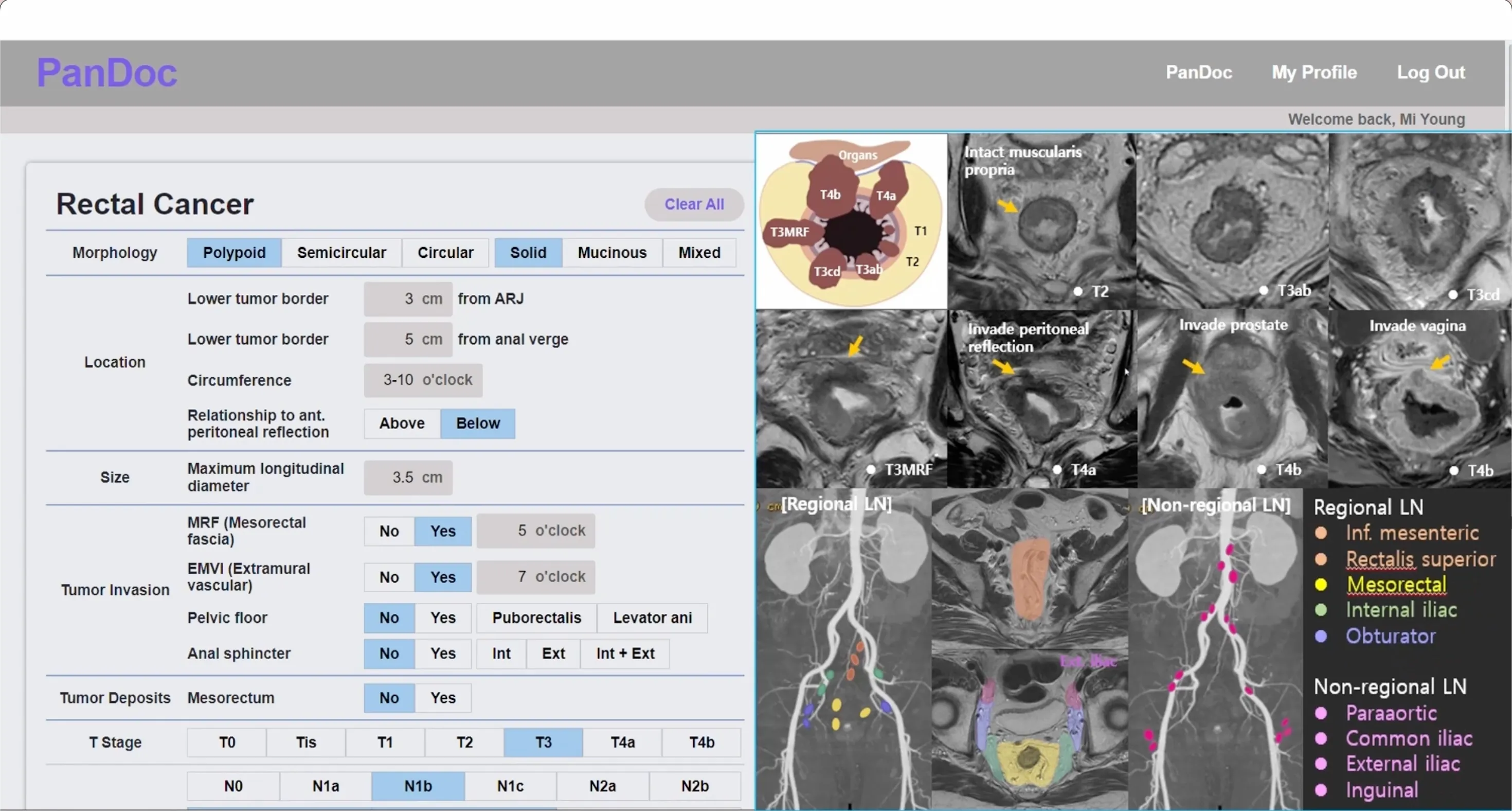
Task: Click the Invade prostate T4b image
Action: pyautogui.click(x=1231, y=399)
